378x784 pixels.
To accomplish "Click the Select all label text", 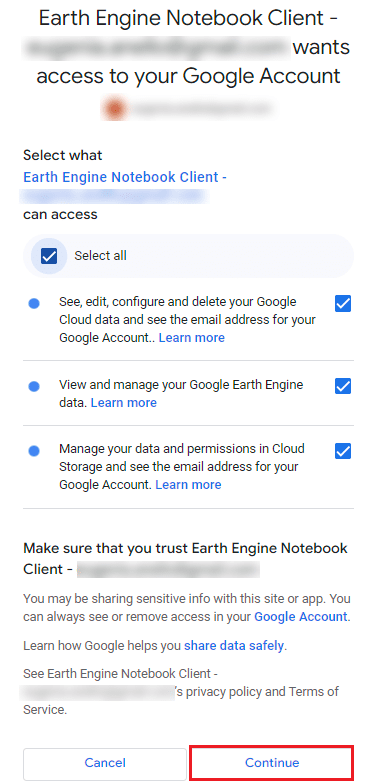I will click(100, 256).
